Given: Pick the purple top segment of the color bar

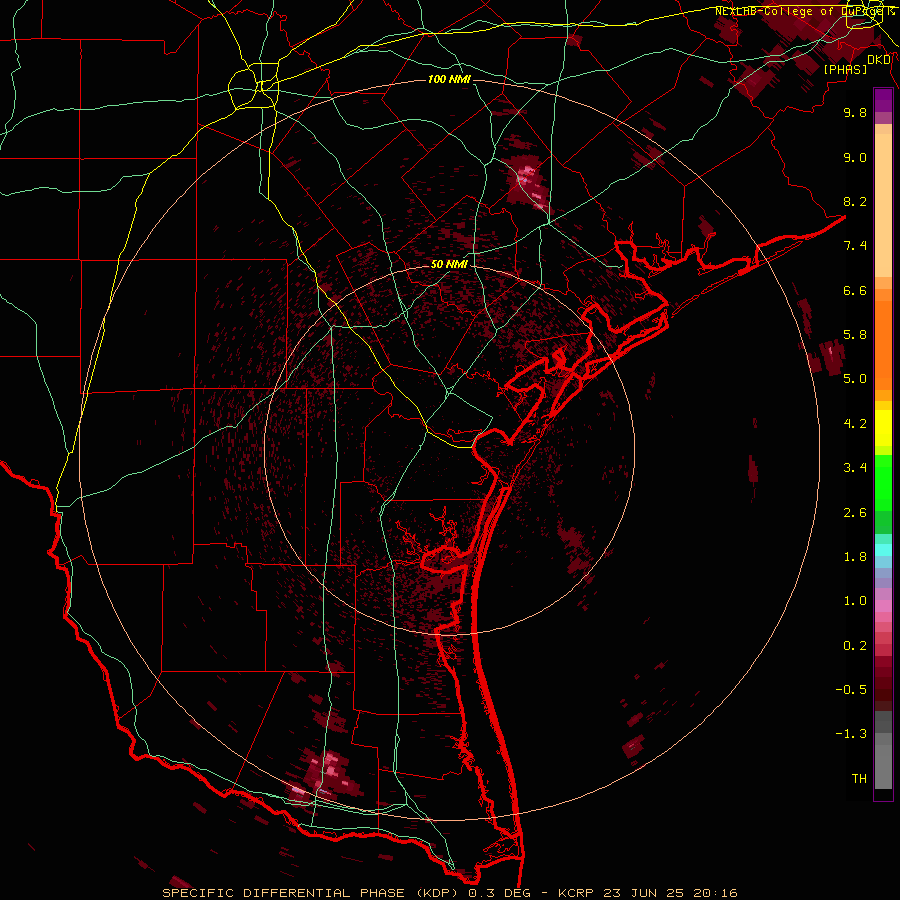Looking at the screenshot, I should (883, 100).
